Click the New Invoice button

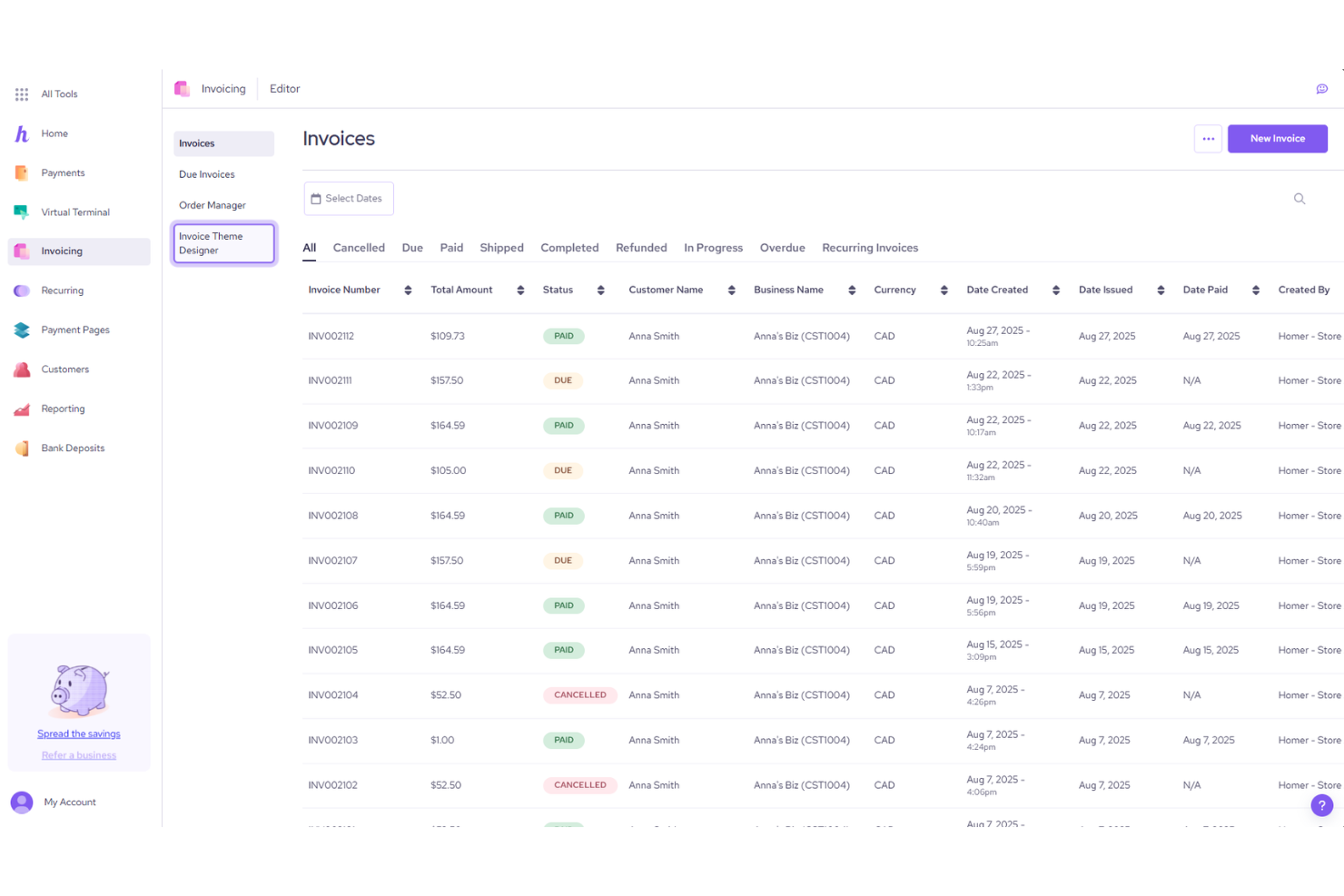pos(1277,138)
